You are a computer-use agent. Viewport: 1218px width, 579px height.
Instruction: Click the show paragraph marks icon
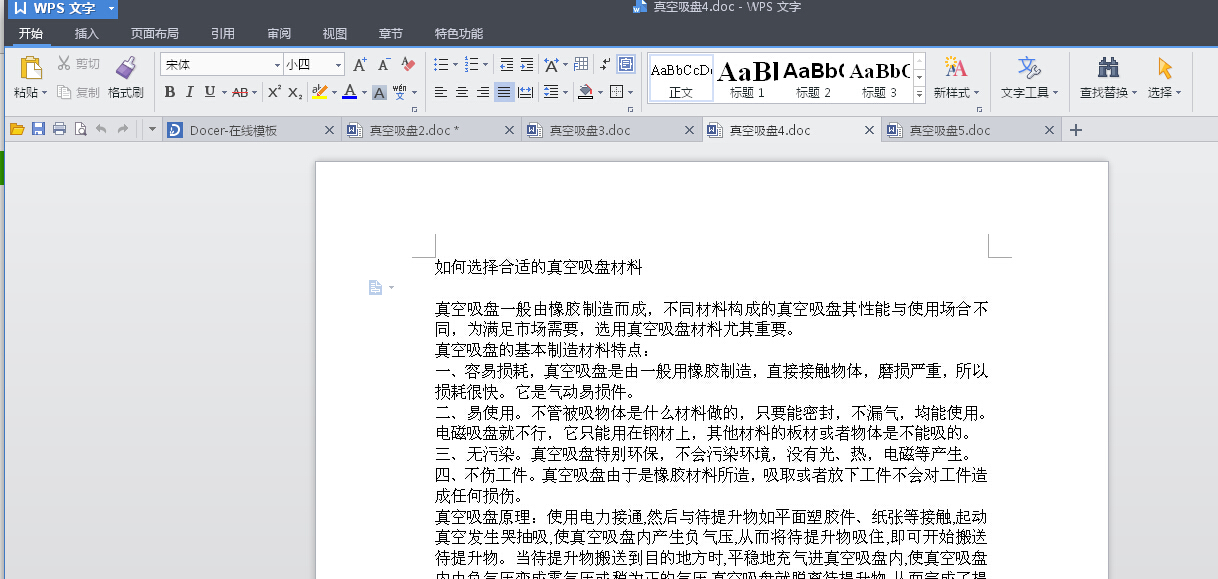[605, 64]
